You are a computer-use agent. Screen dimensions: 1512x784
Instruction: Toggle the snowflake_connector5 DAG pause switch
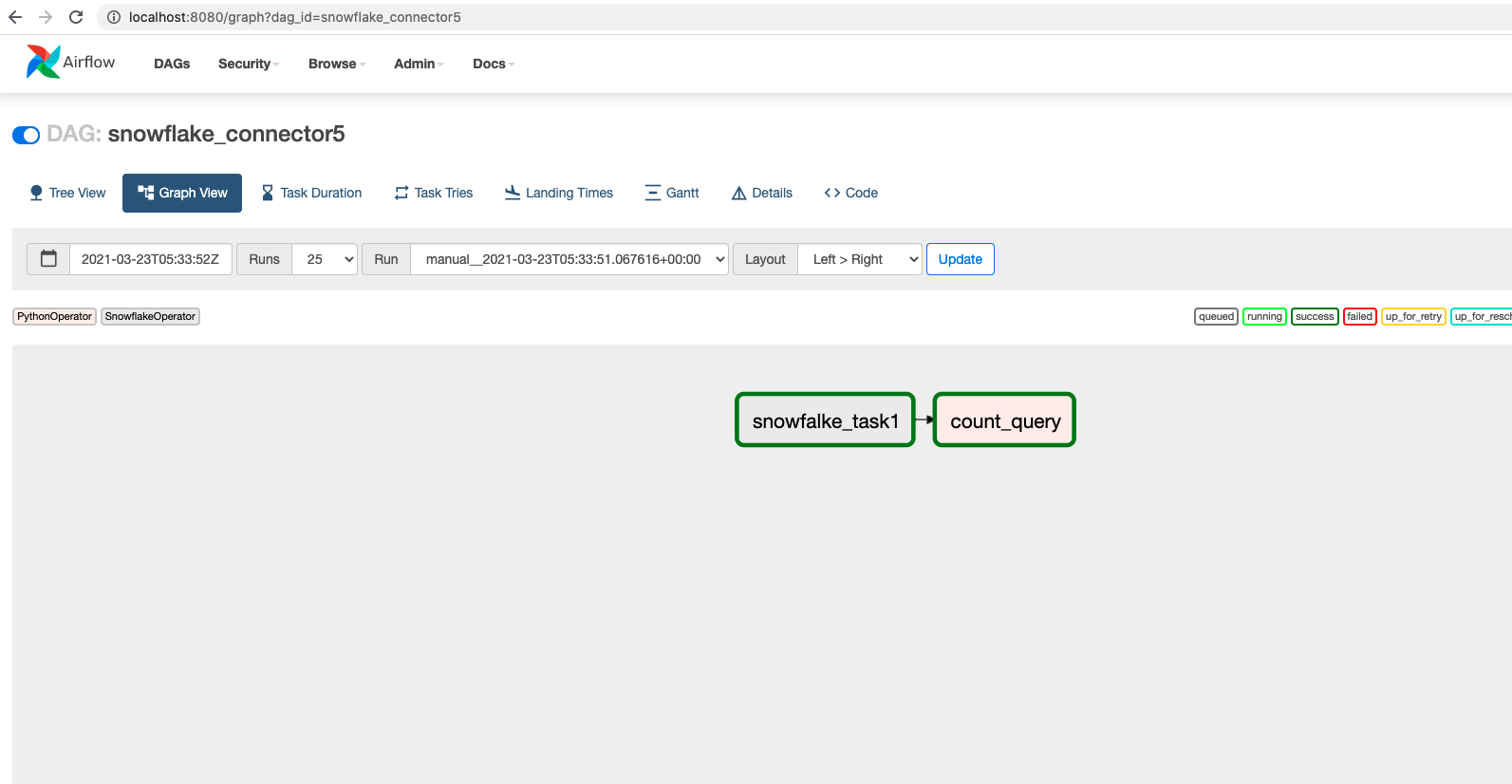click(26, 135)
